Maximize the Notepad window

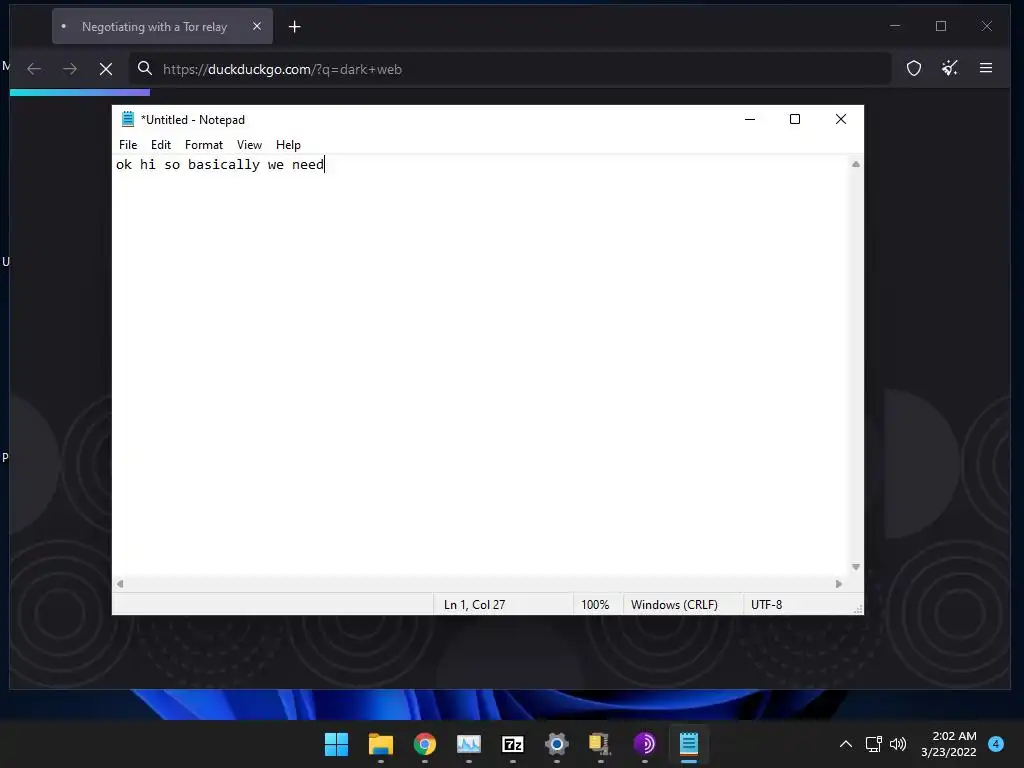click(x=795, y=119)
